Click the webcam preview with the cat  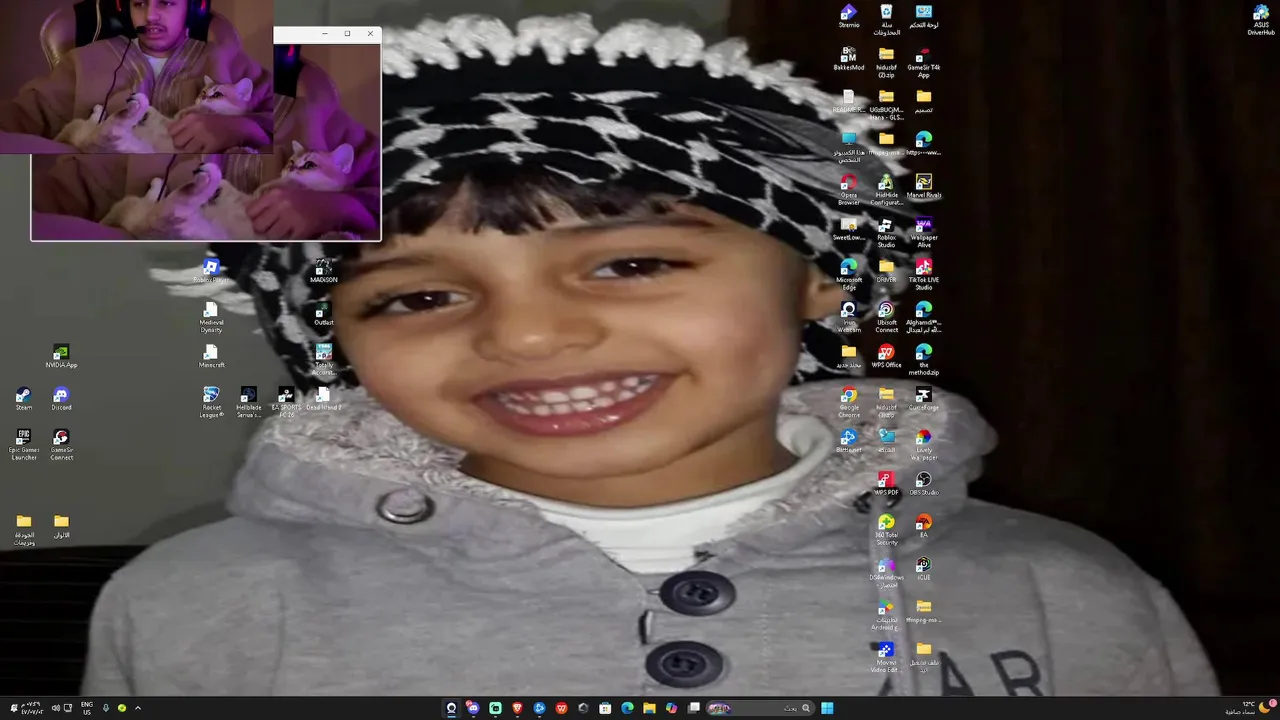(206, 141)
